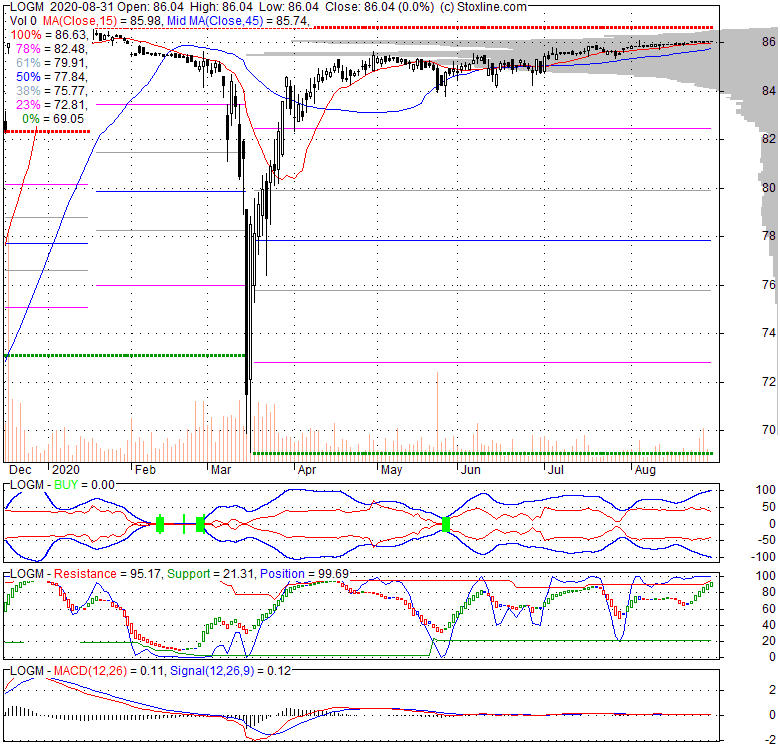Click the 'Low: 86.04' value

289,6
